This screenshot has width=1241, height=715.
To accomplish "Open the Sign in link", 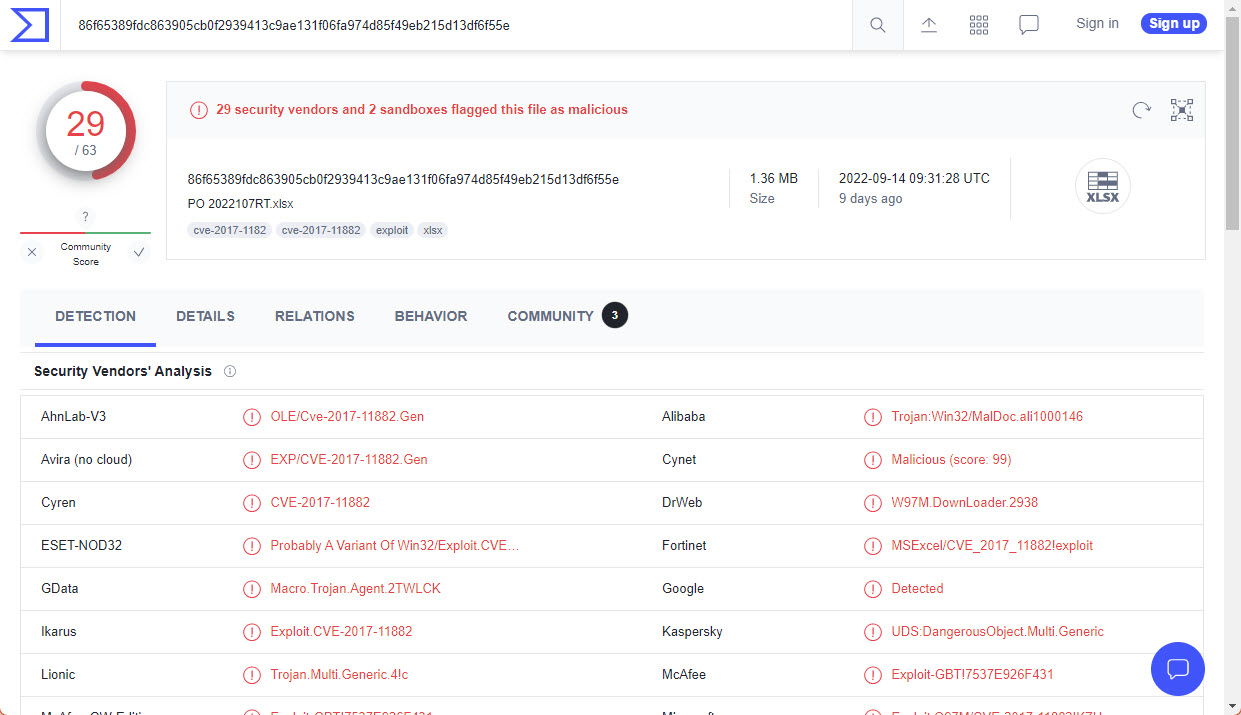I will pyautogui.click(x=1097, y=23).
